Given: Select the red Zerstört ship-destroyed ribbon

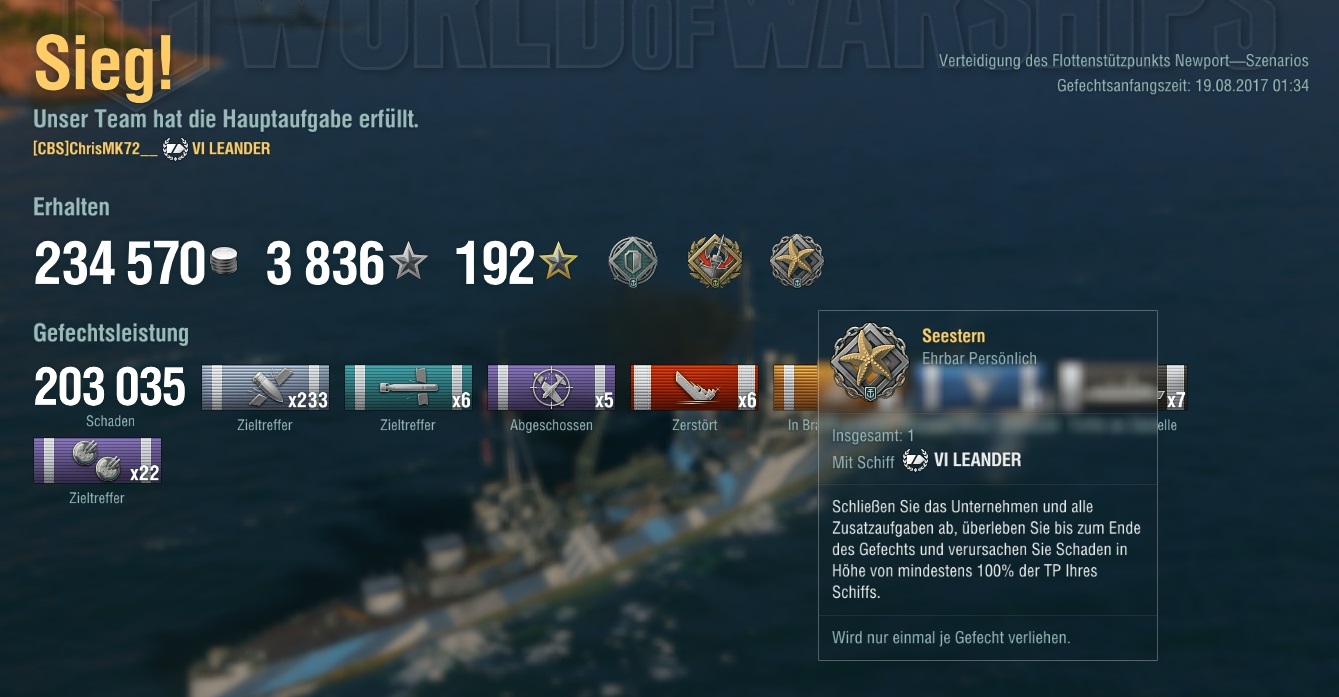Looking at the screenshot, I should click(x=694, y=388).
